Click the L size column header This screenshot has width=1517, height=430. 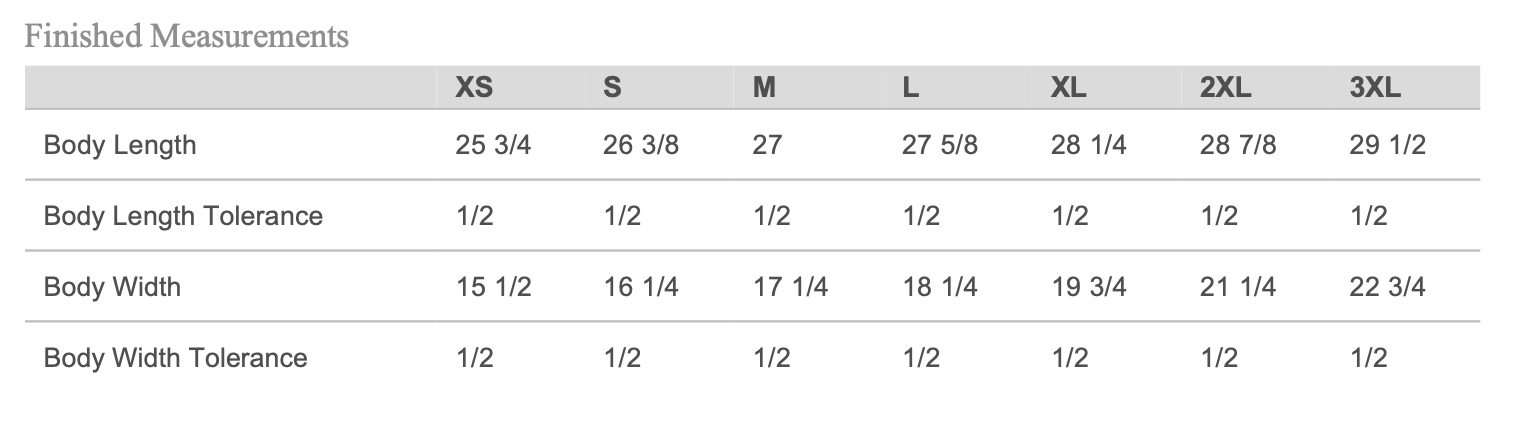tap(910, 88)
